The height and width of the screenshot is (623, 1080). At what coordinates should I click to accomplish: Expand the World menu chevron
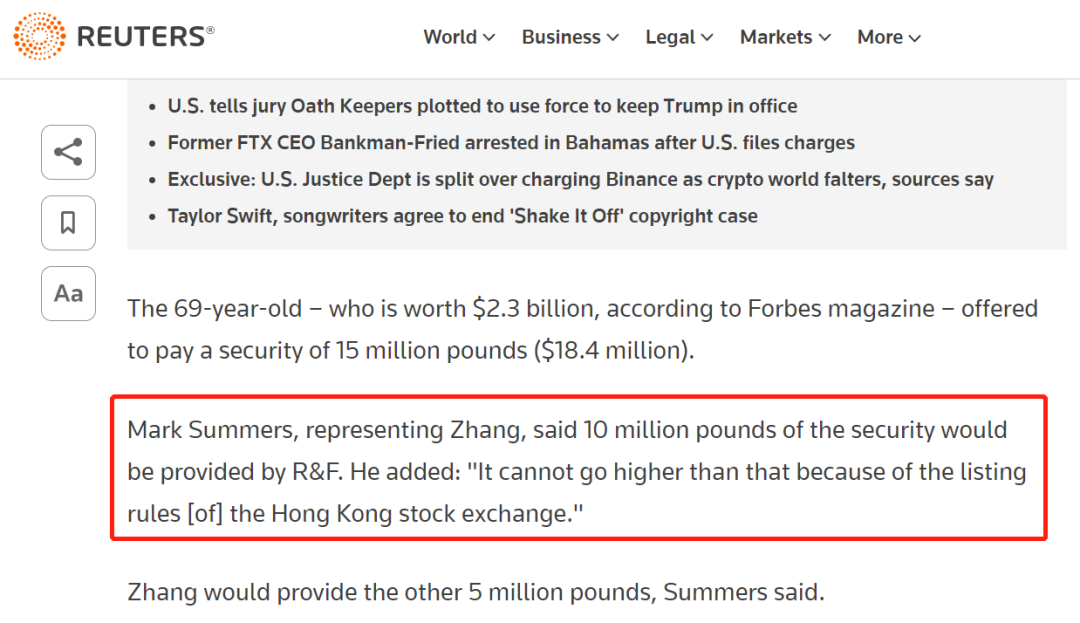(x=489, y=38)
